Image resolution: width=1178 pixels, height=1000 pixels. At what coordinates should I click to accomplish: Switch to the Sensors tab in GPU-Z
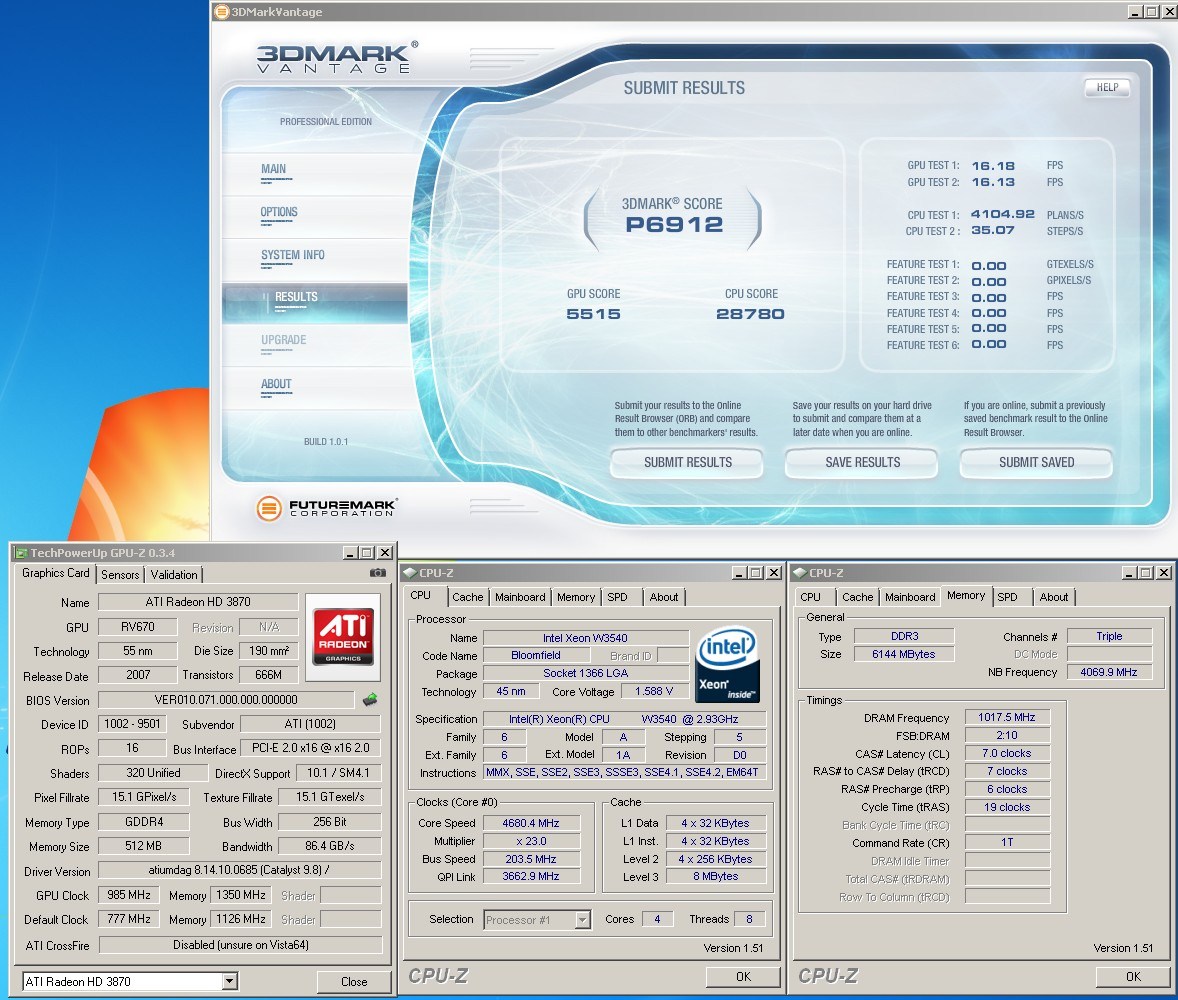coord(120,575)
